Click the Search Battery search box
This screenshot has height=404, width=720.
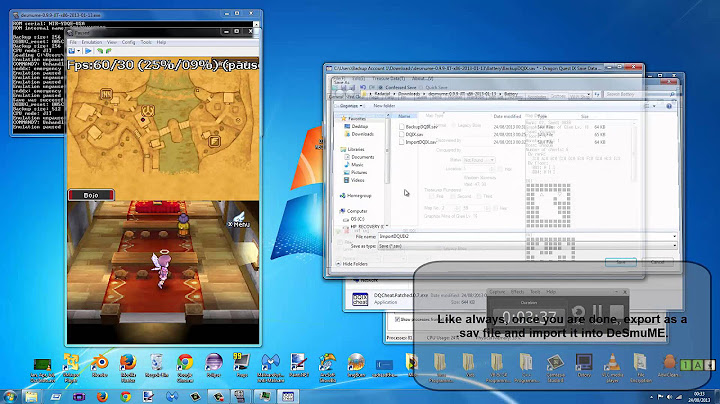pyautogui.click(x=638, y=94)
